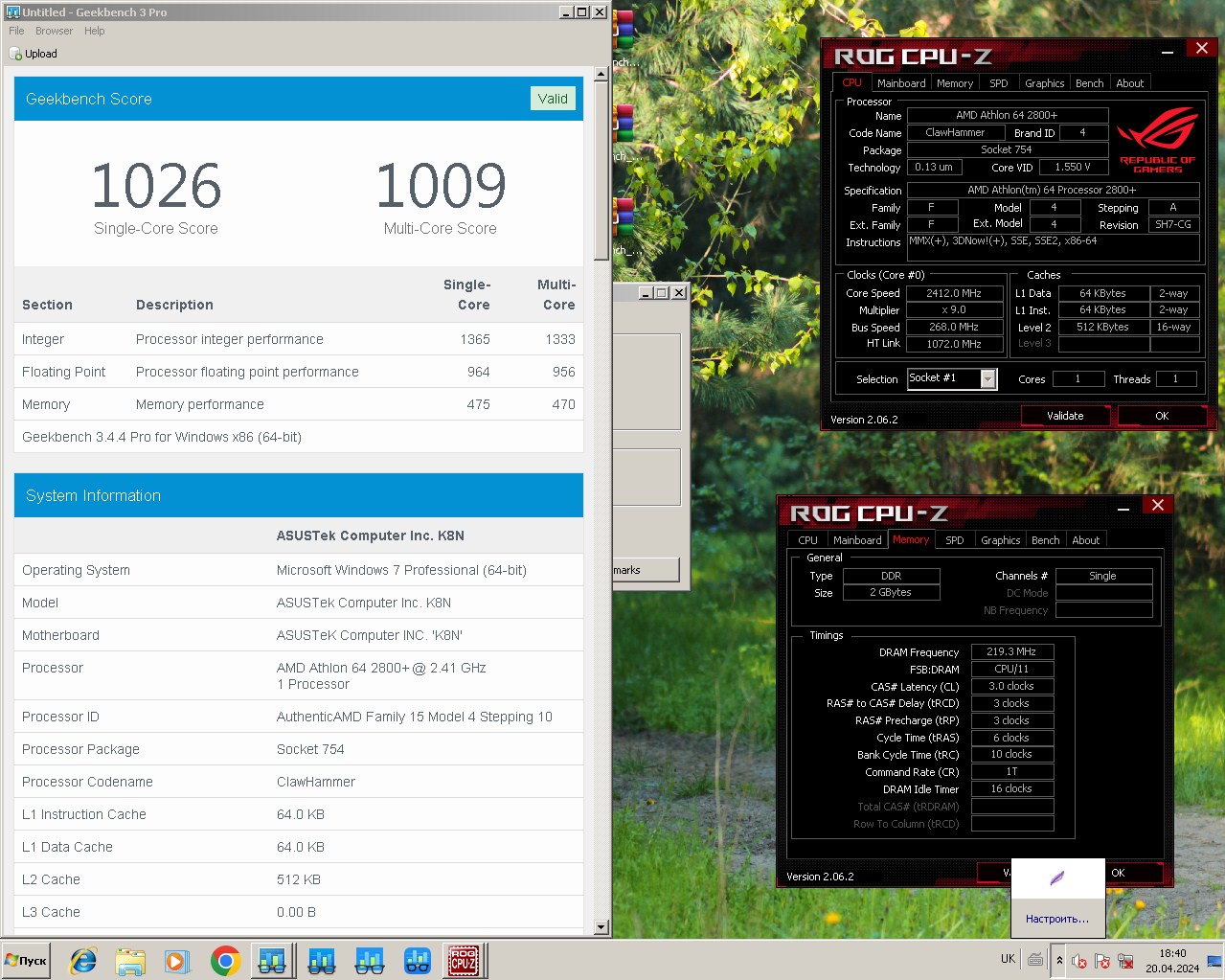This screenshot has width=1225, height=980.
Task: Click the Core VID value 1.550 V
Action: click(x=1073, y=167)
